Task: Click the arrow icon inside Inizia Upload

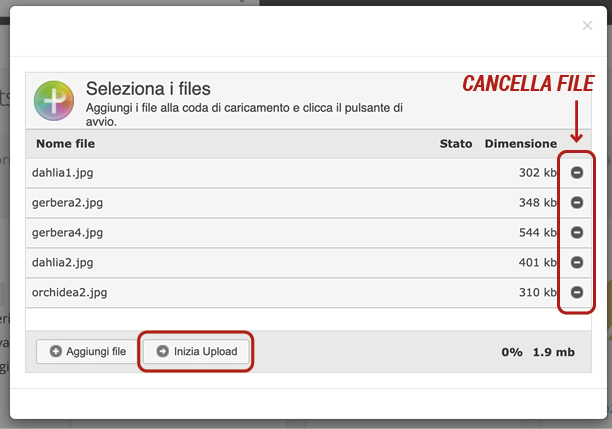Action: [x=162, y=351]
